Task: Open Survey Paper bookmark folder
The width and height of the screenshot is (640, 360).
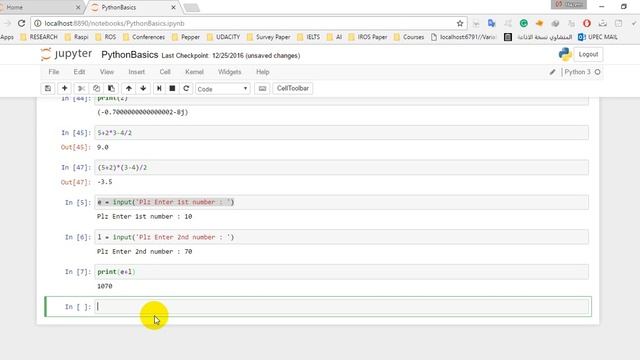Action: 269,37
